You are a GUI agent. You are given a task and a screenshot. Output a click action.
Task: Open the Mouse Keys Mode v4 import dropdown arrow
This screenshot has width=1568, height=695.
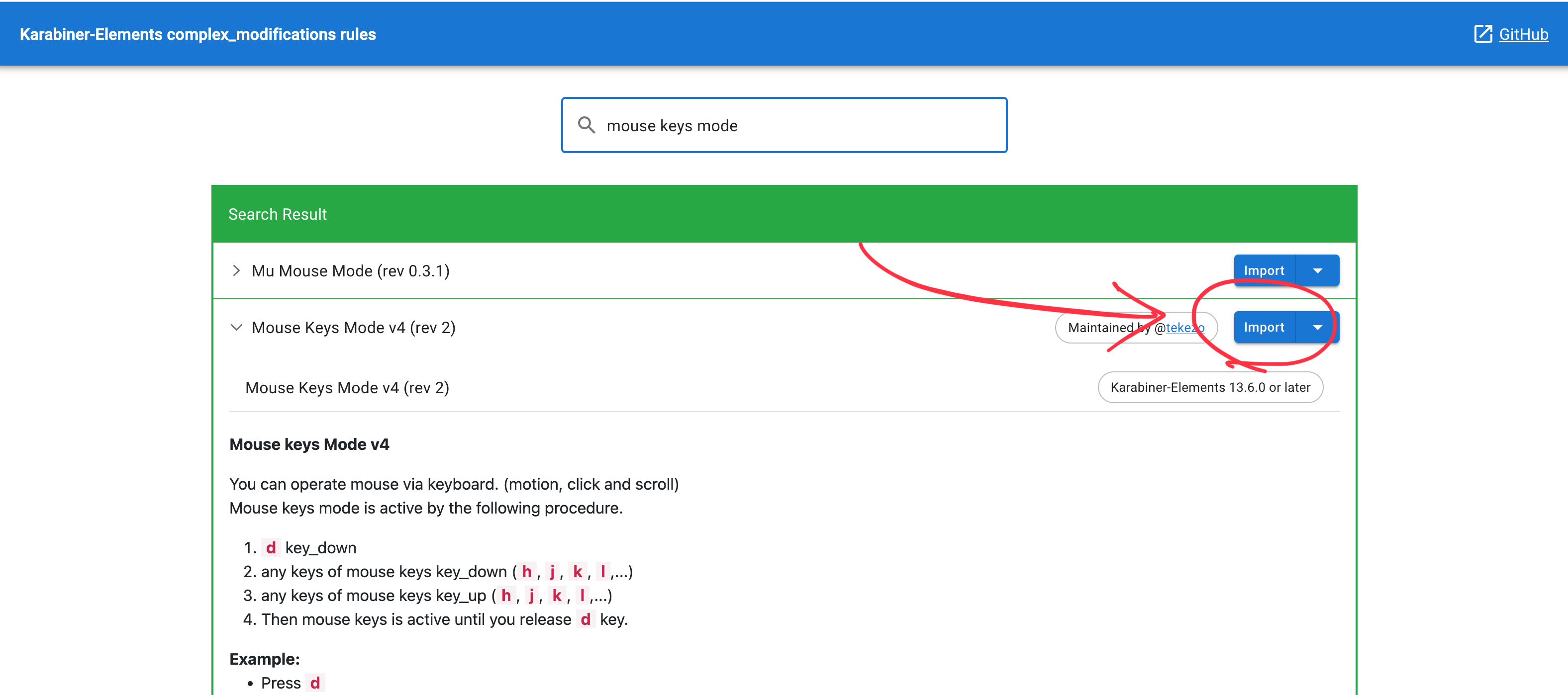[1317, 328]
